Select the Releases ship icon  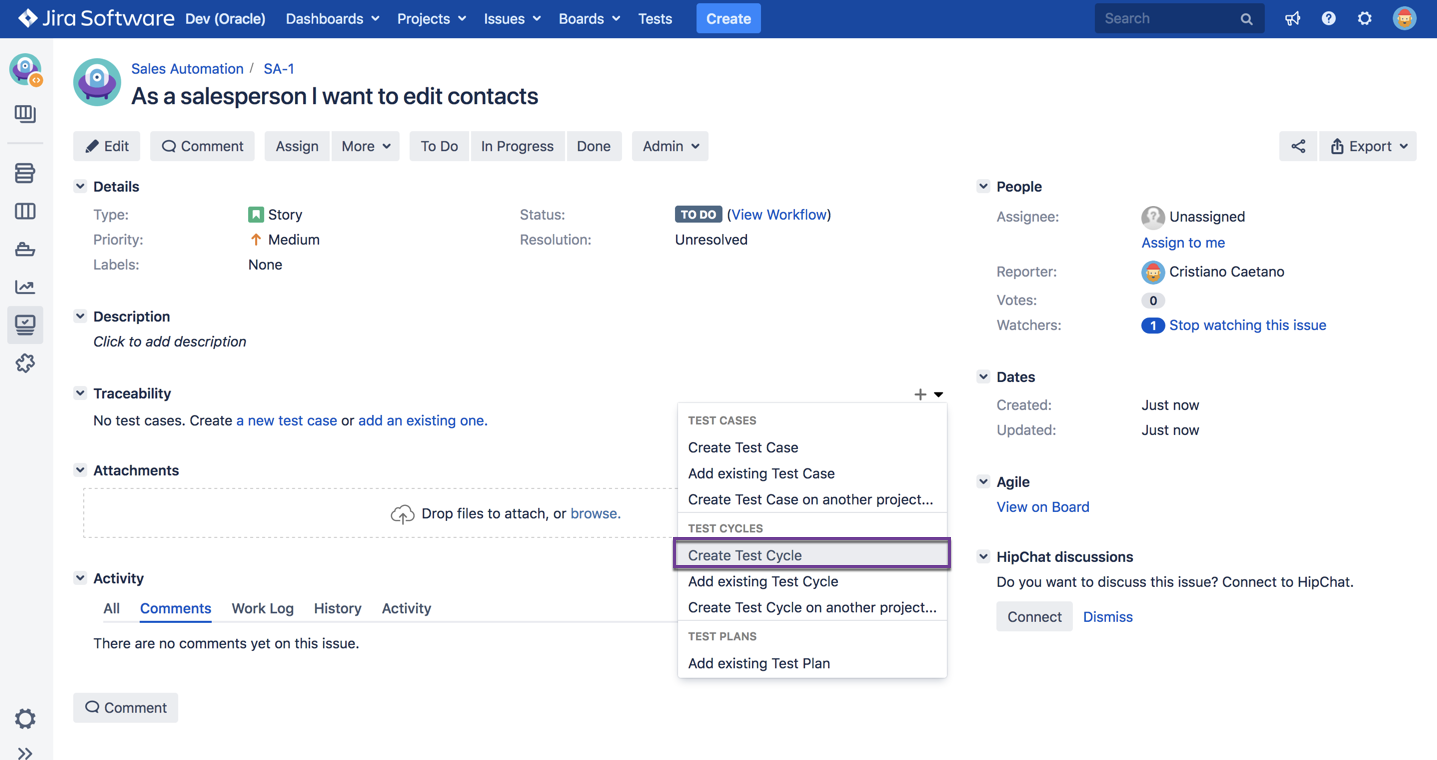tap(25, 249)
